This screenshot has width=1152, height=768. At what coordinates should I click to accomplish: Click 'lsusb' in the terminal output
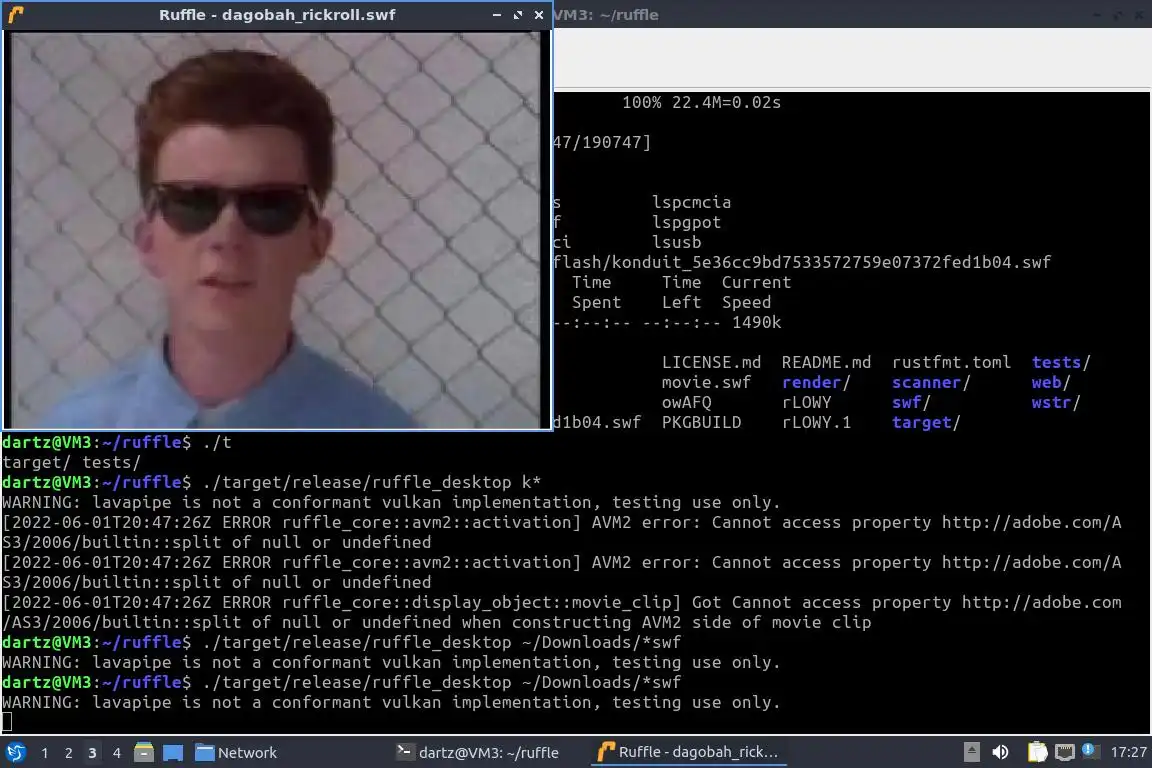click(x=676, y=242)
